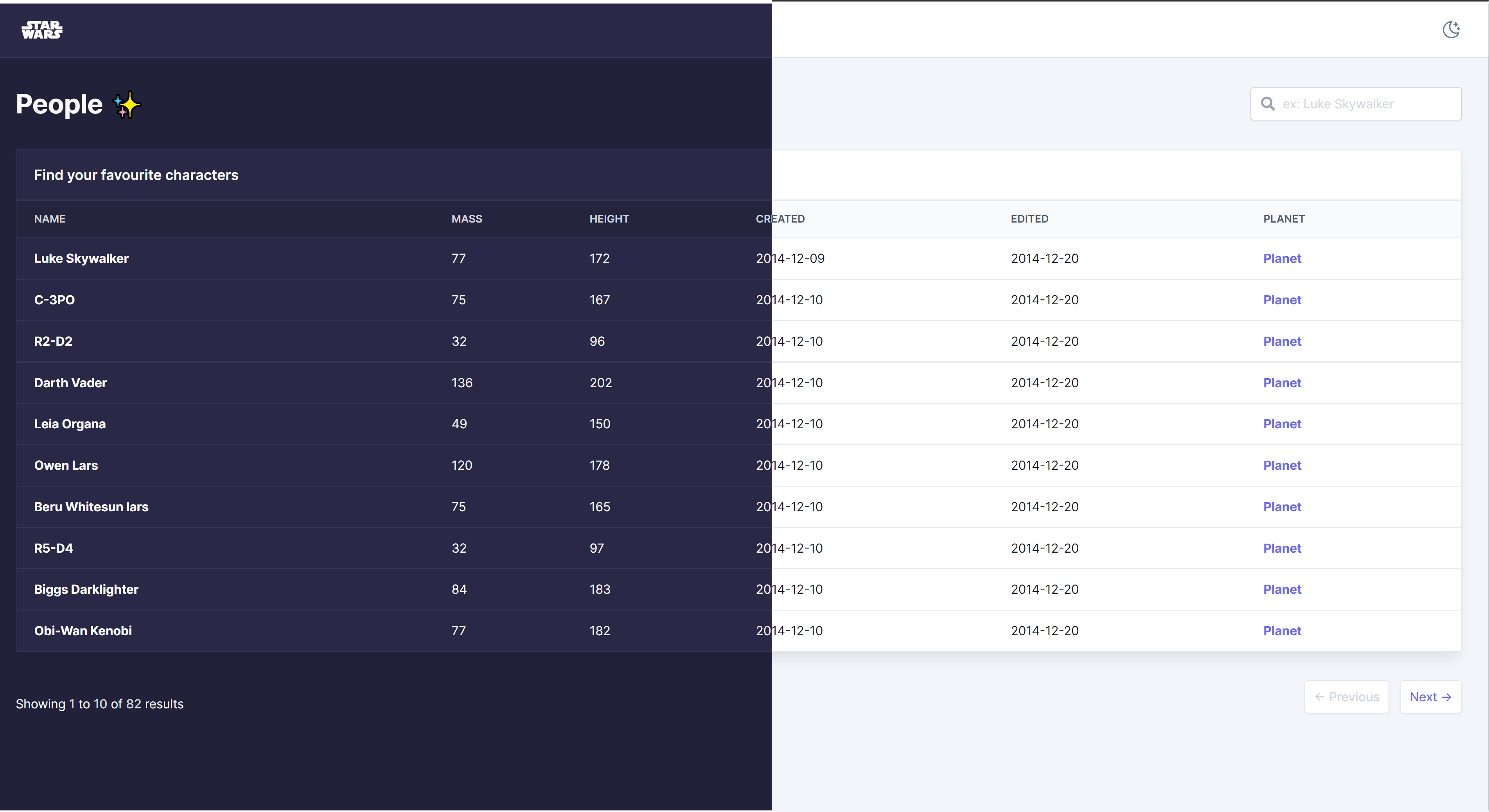Click the Star Wars logo
1489x812 pixels.
click(x=42, y=29)
